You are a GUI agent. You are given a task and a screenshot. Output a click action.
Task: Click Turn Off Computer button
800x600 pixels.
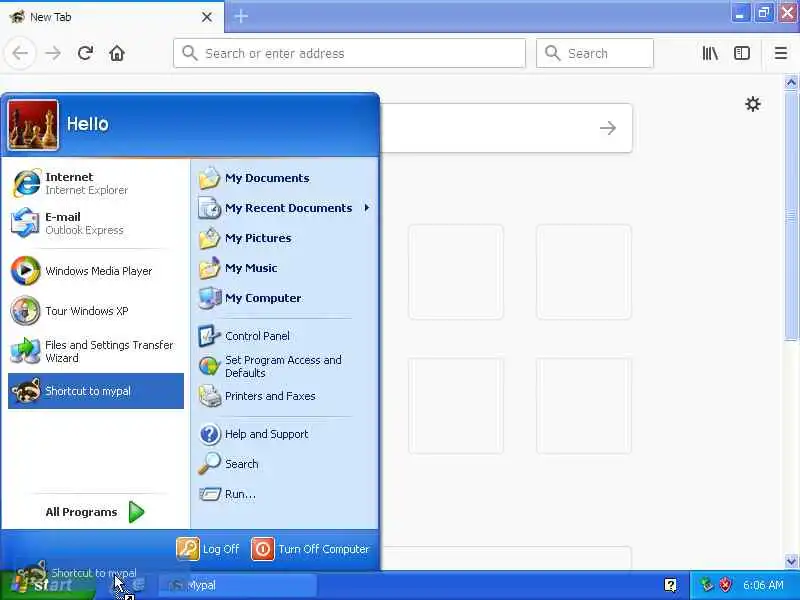[310, 549]
